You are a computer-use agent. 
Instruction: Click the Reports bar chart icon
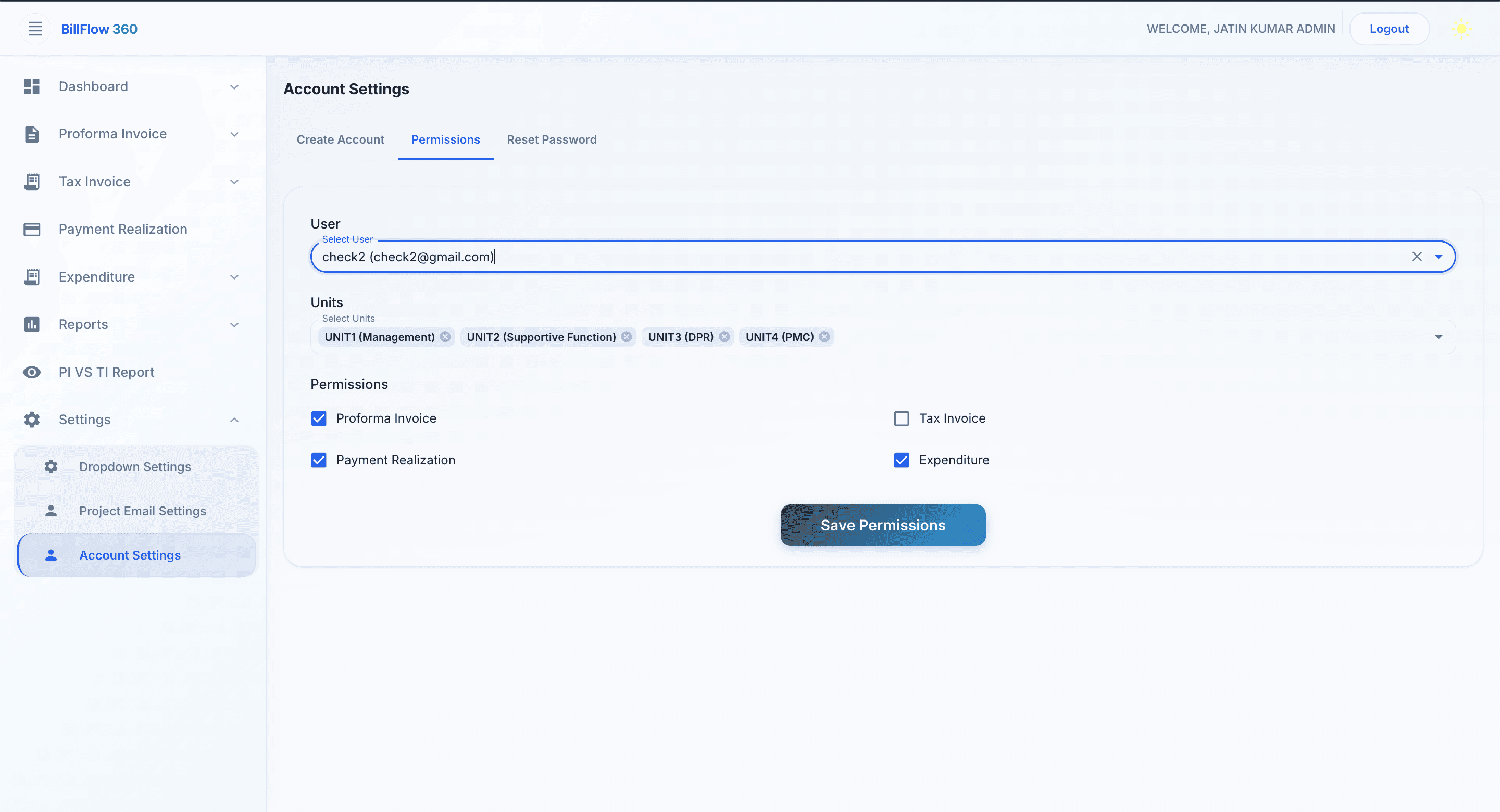32,324
